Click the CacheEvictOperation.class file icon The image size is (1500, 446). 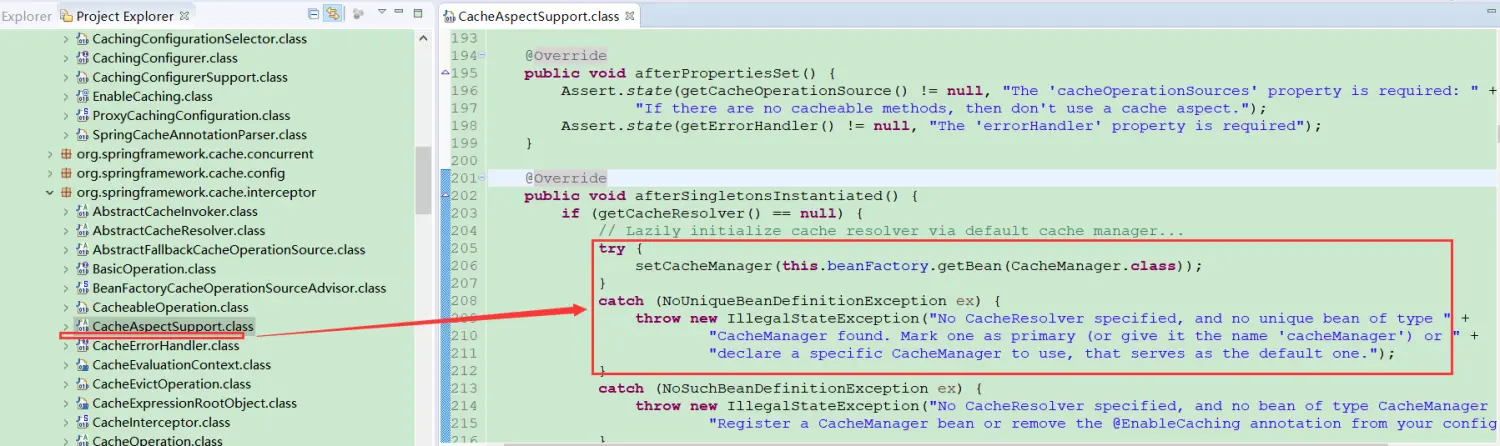point(82,384)
